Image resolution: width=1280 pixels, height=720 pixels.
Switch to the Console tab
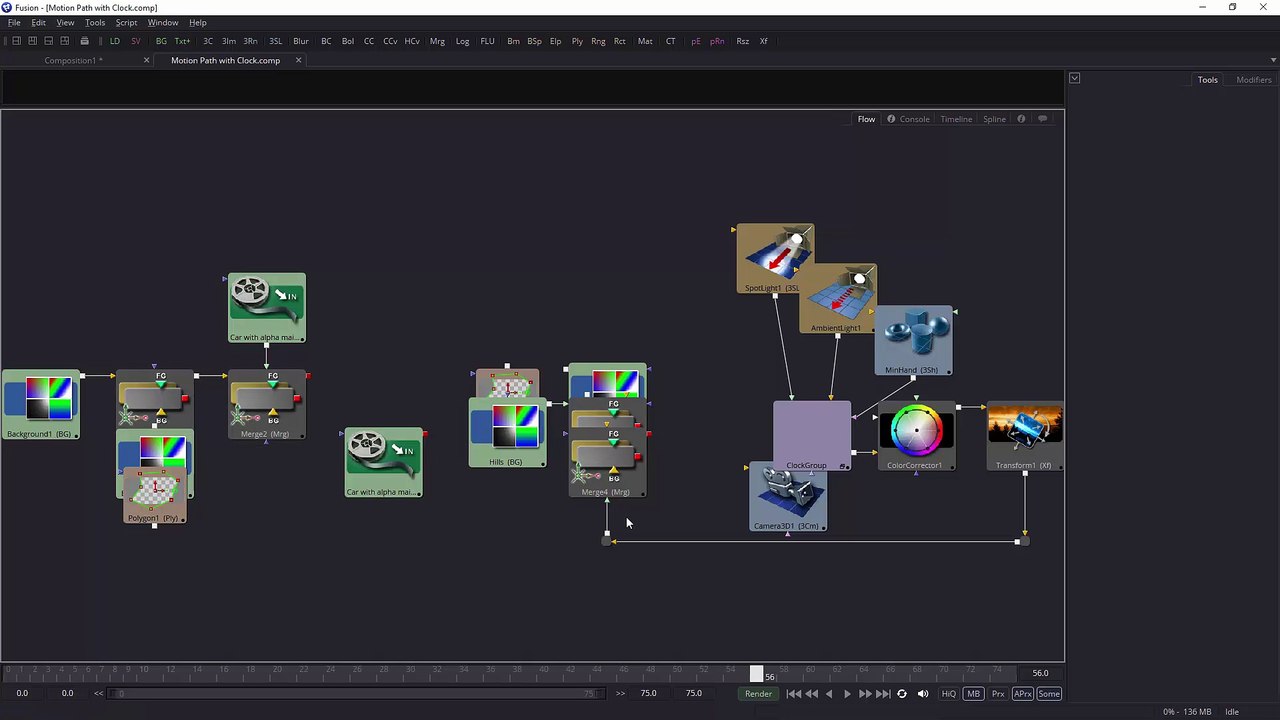tap(915, 119)
